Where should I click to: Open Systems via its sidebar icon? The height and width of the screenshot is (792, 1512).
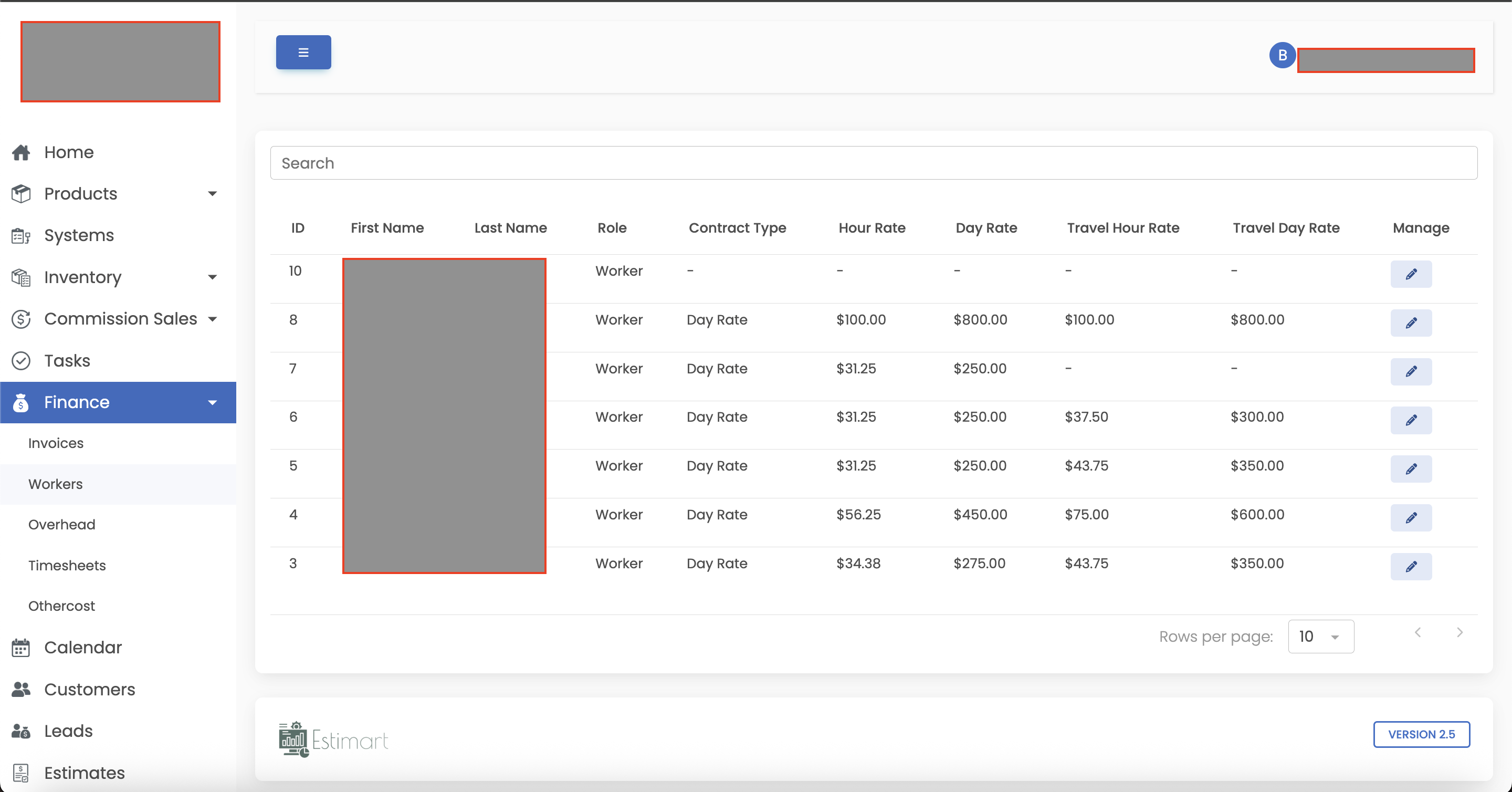click(21, 235)
